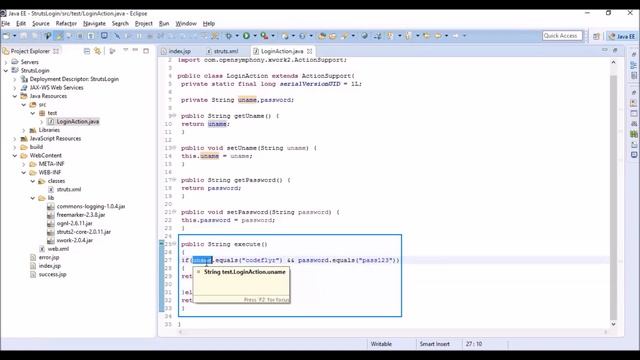Select the Java EE perspective button
640x360 pixels.
click(x=623, y=36)
